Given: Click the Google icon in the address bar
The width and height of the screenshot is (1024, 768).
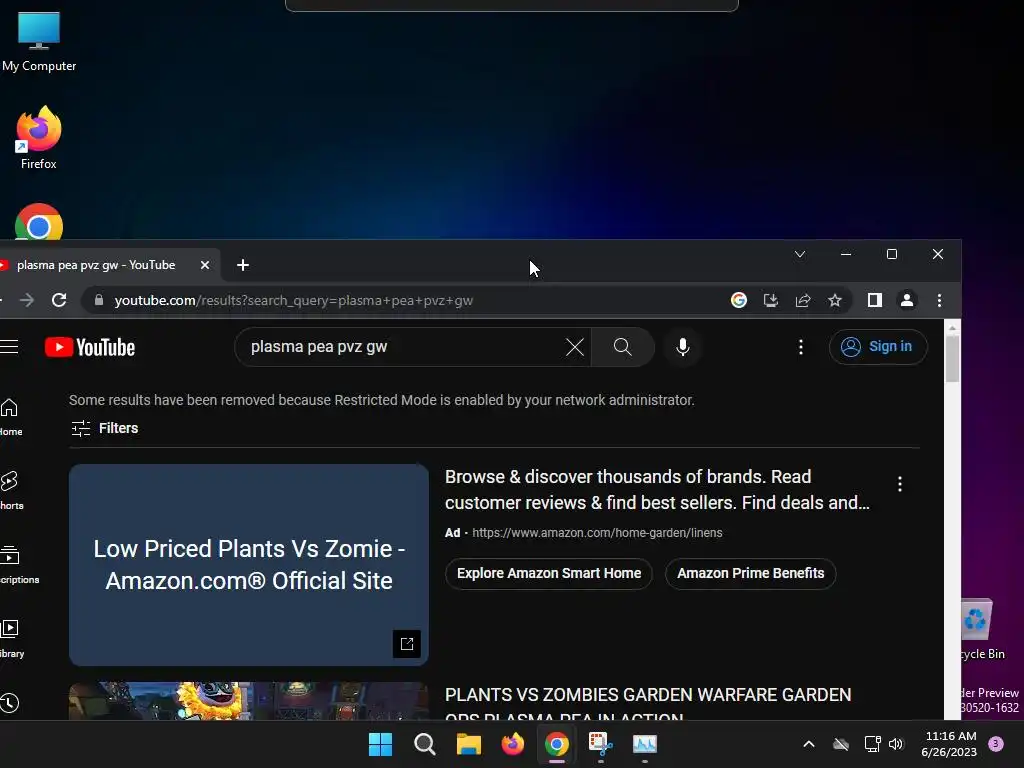Looking at the screenshot, I should click(739, 300).
